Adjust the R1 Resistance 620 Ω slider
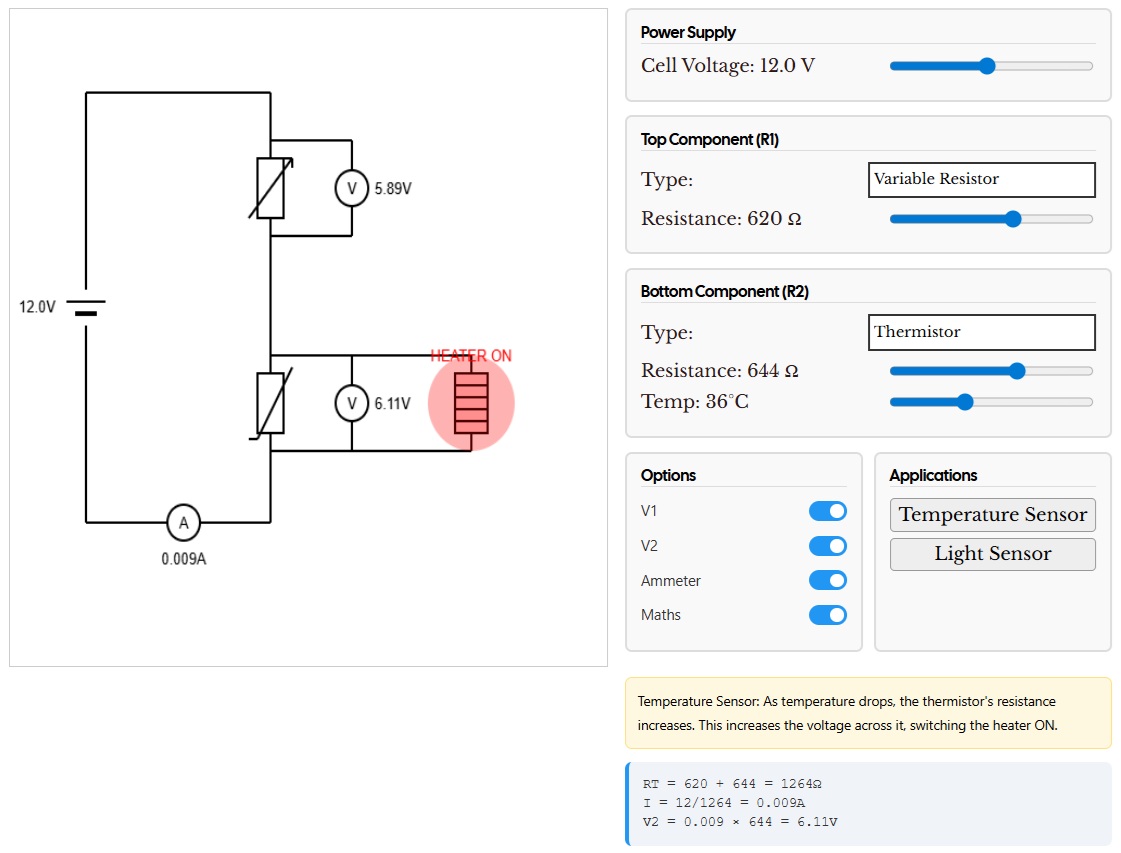The image size is (1121, 853). click(991, 219)
